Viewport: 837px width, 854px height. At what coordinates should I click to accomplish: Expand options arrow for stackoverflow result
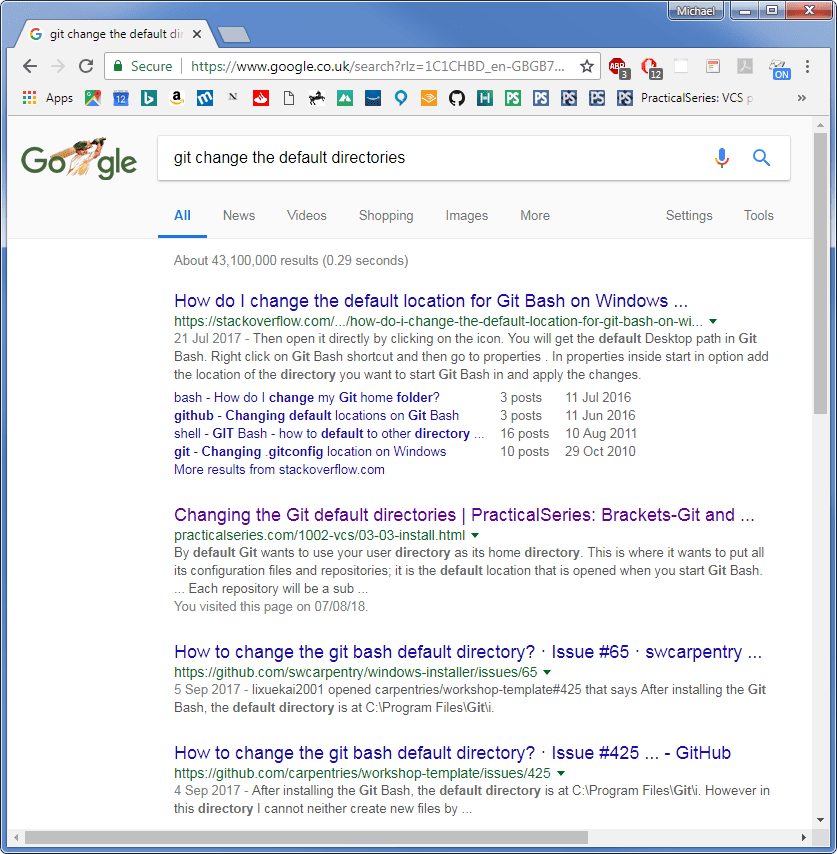713,321
